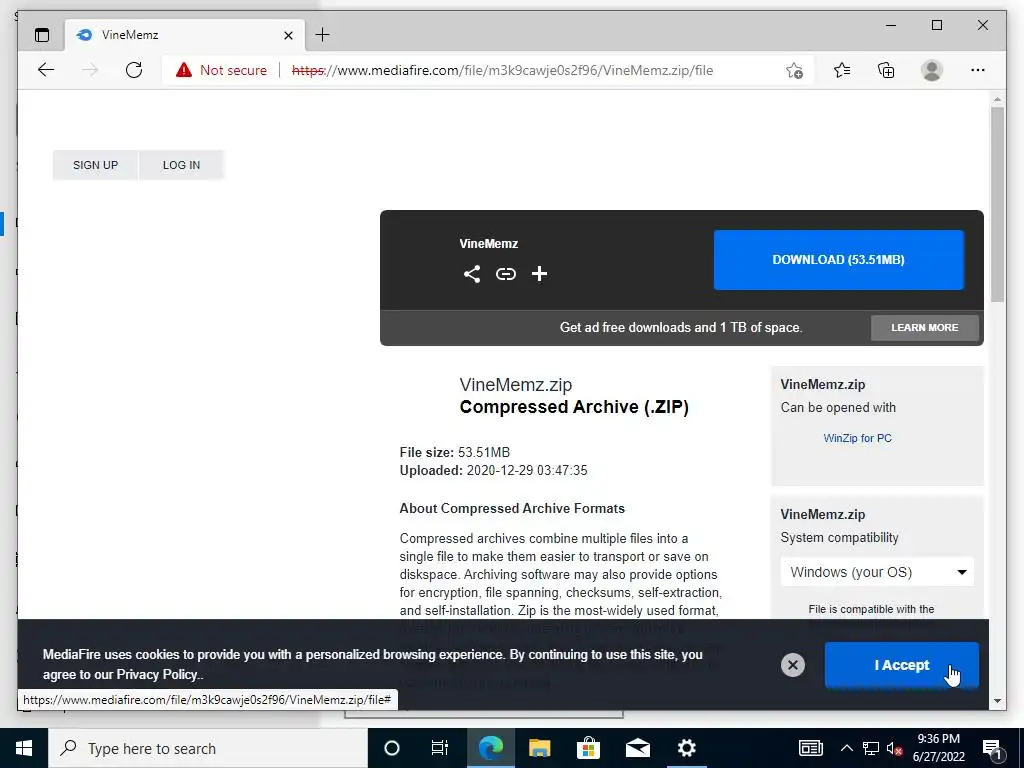Click the address bar URL
The image size is (1024, 768).
point(503,70)
